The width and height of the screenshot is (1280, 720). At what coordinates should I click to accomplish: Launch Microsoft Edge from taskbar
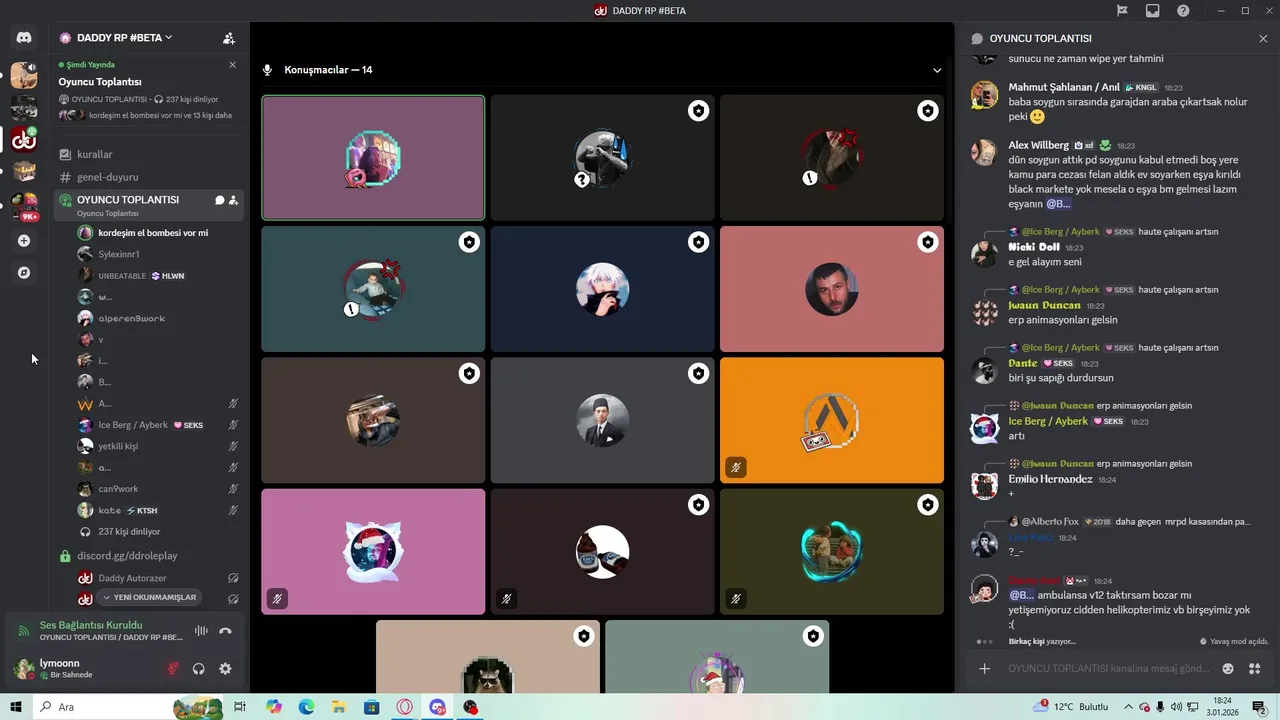306,707
